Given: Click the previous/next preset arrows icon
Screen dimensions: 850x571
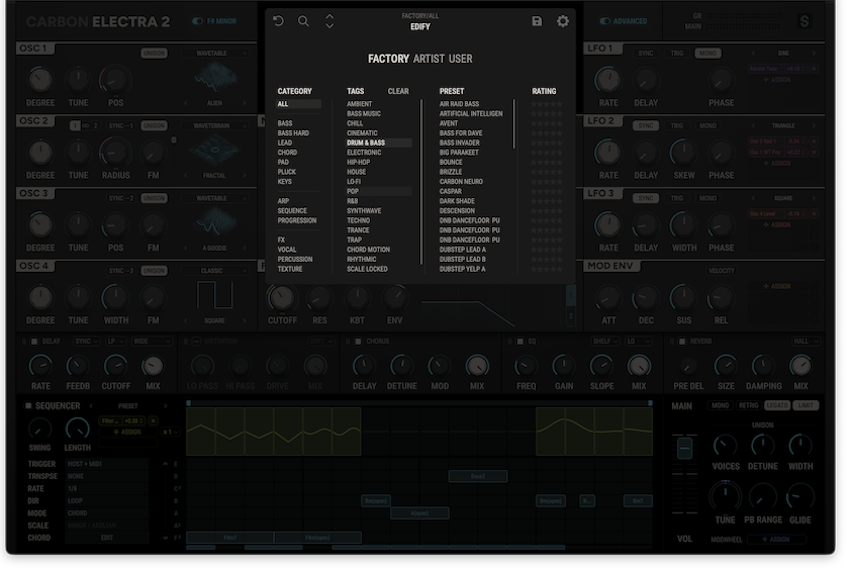Looking at the screenshot, I should coord(330,21).
